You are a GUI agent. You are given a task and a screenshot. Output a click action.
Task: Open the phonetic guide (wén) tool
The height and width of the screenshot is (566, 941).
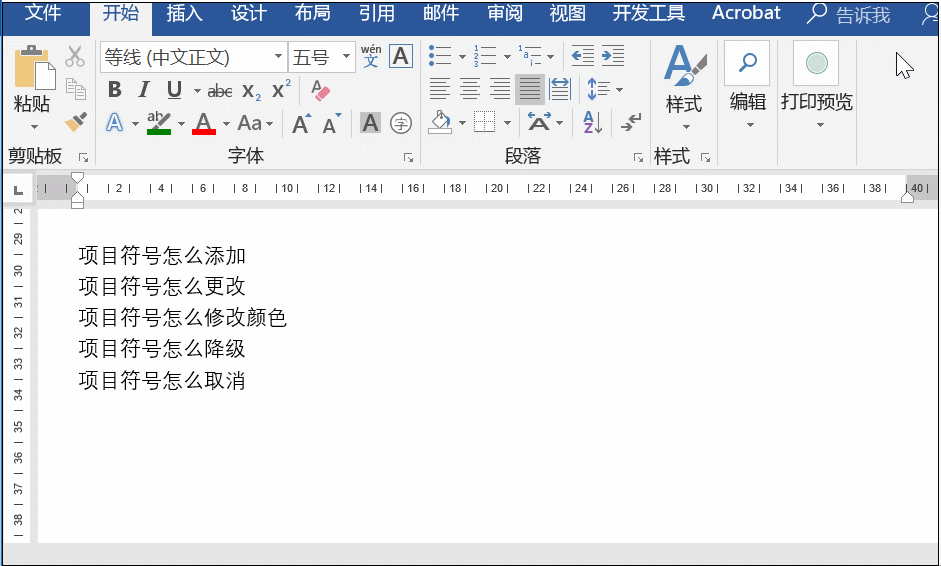tap(371, 56)
